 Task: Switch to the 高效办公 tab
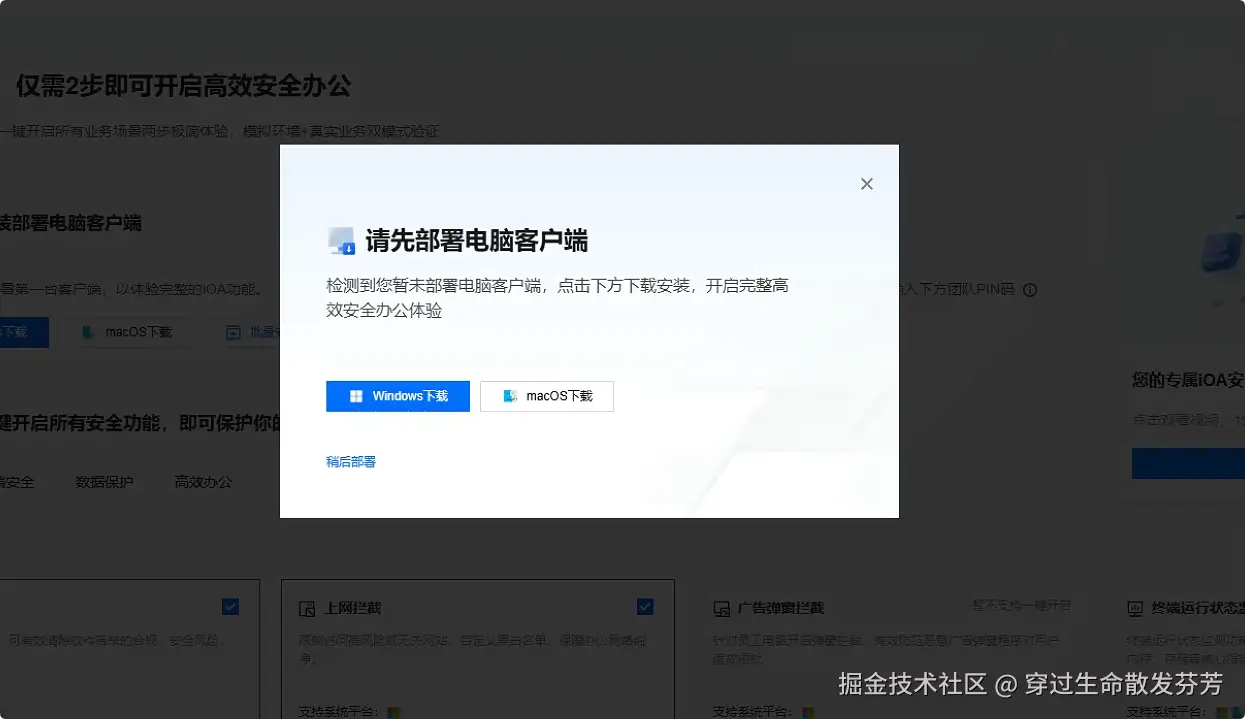tap(203, 481)
